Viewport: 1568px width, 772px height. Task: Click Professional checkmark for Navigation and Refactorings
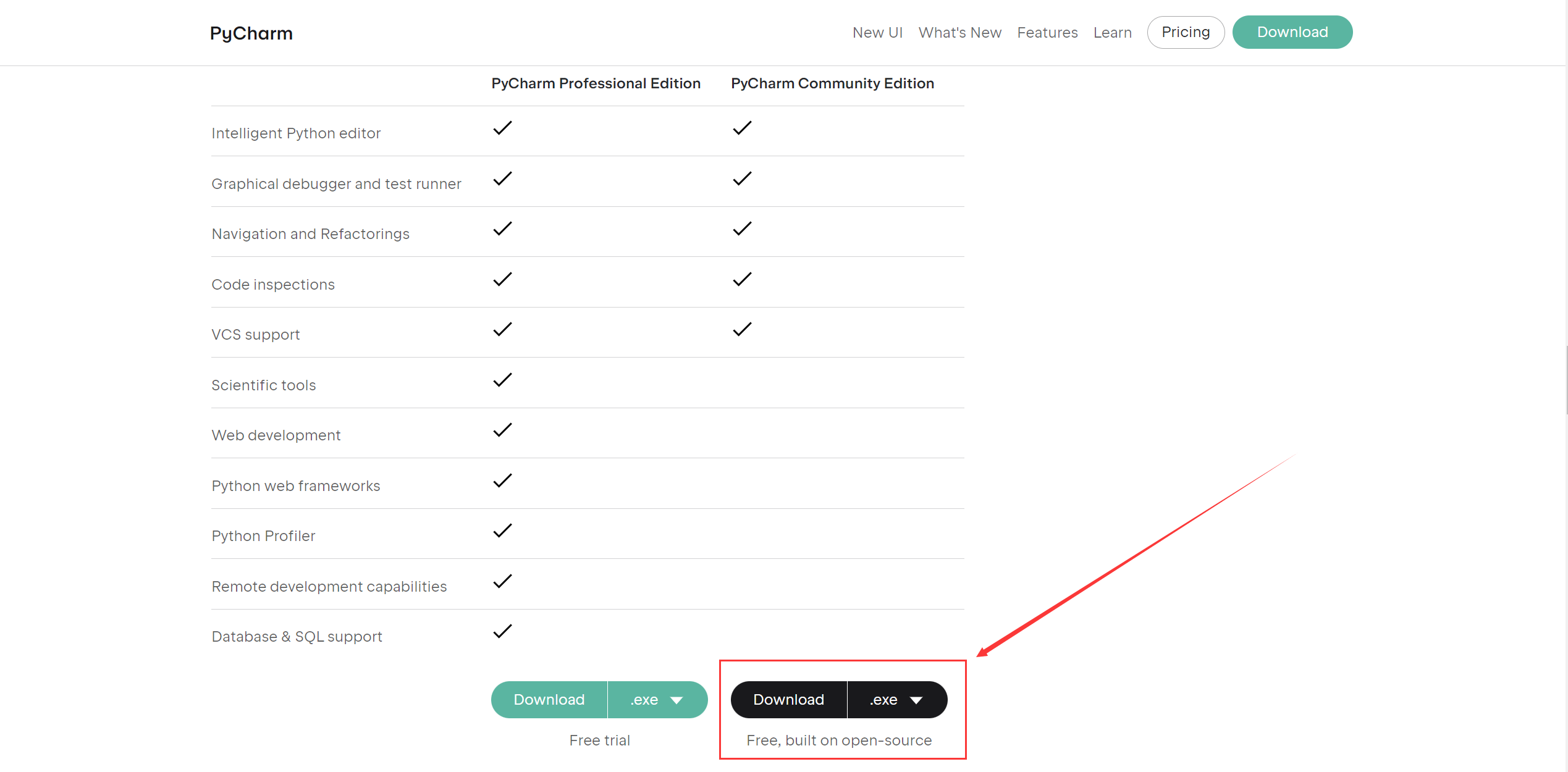coord(502,229)
